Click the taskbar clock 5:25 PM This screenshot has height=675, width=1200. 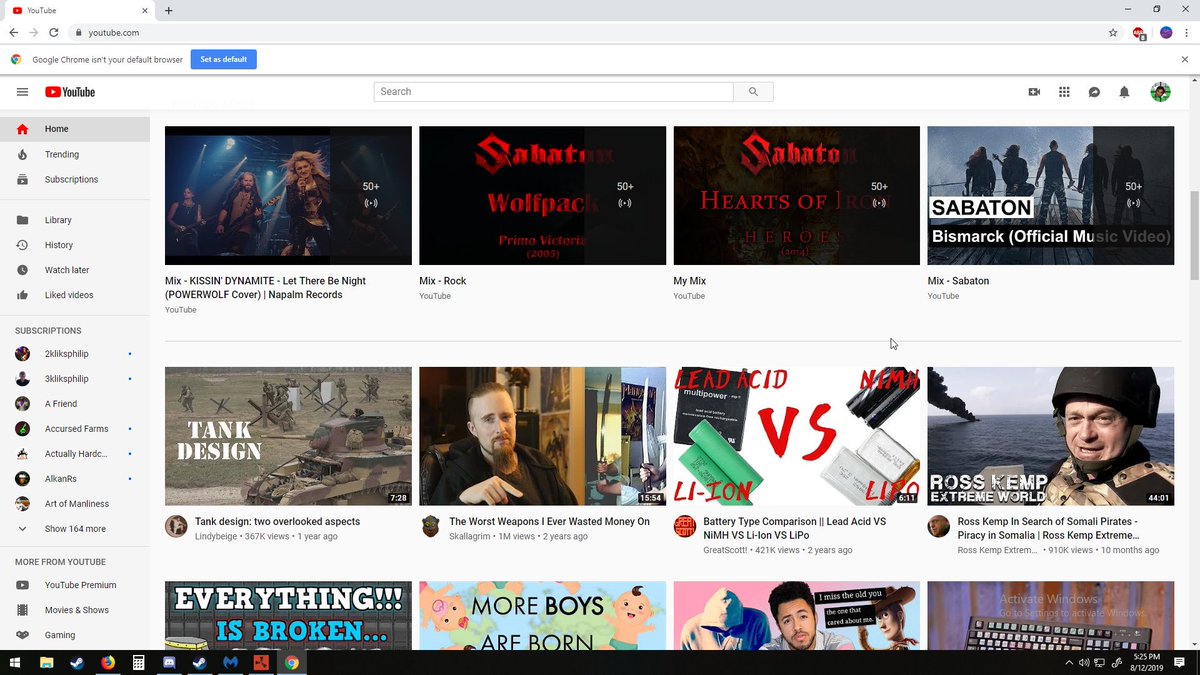1146,662
